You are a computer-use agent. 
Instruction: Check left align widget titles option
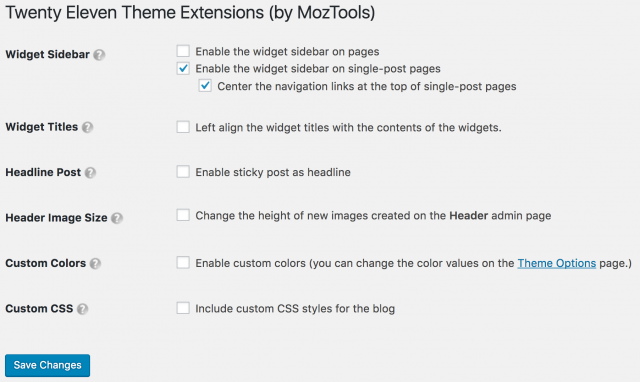click(x=183, y=127)
